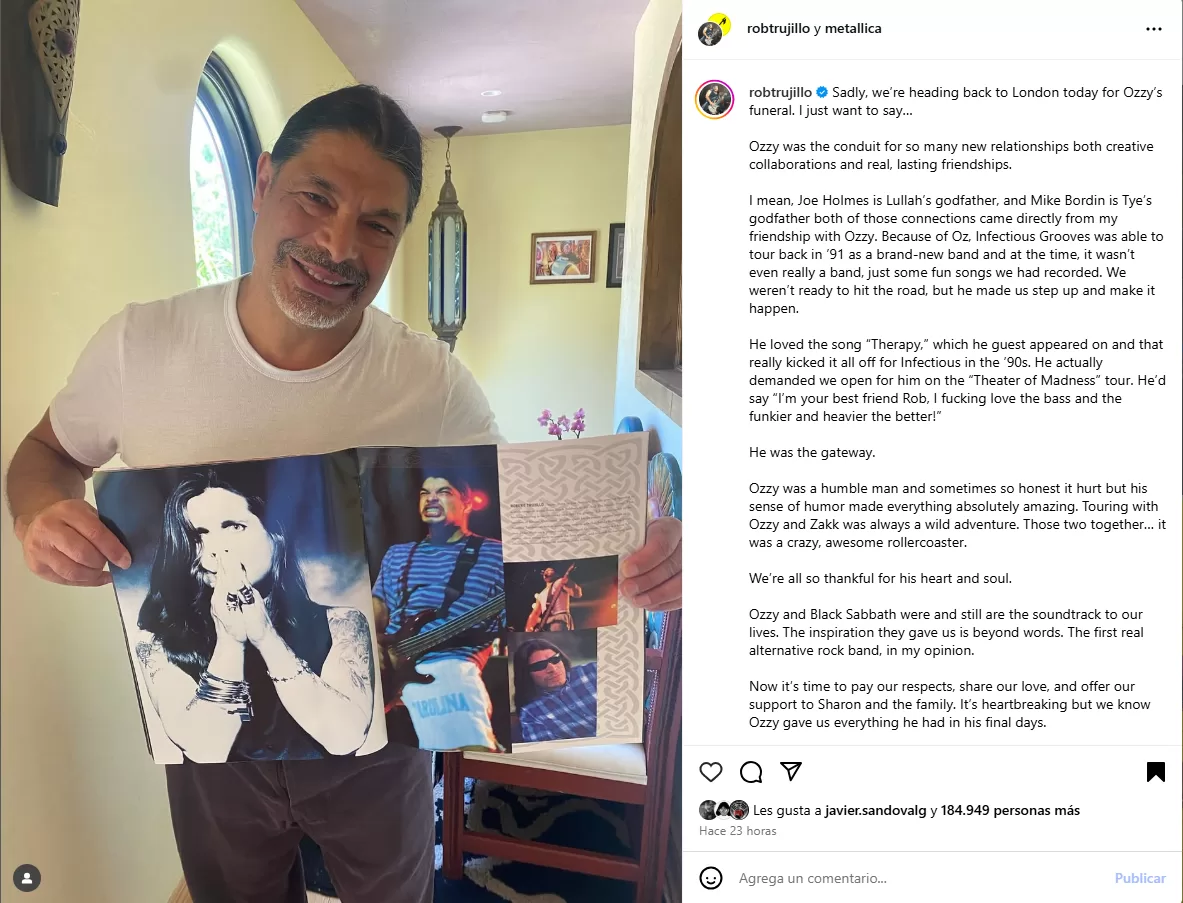Click the verified badge next to robtrujillo

pyautogui.click(x=822, y=93)
